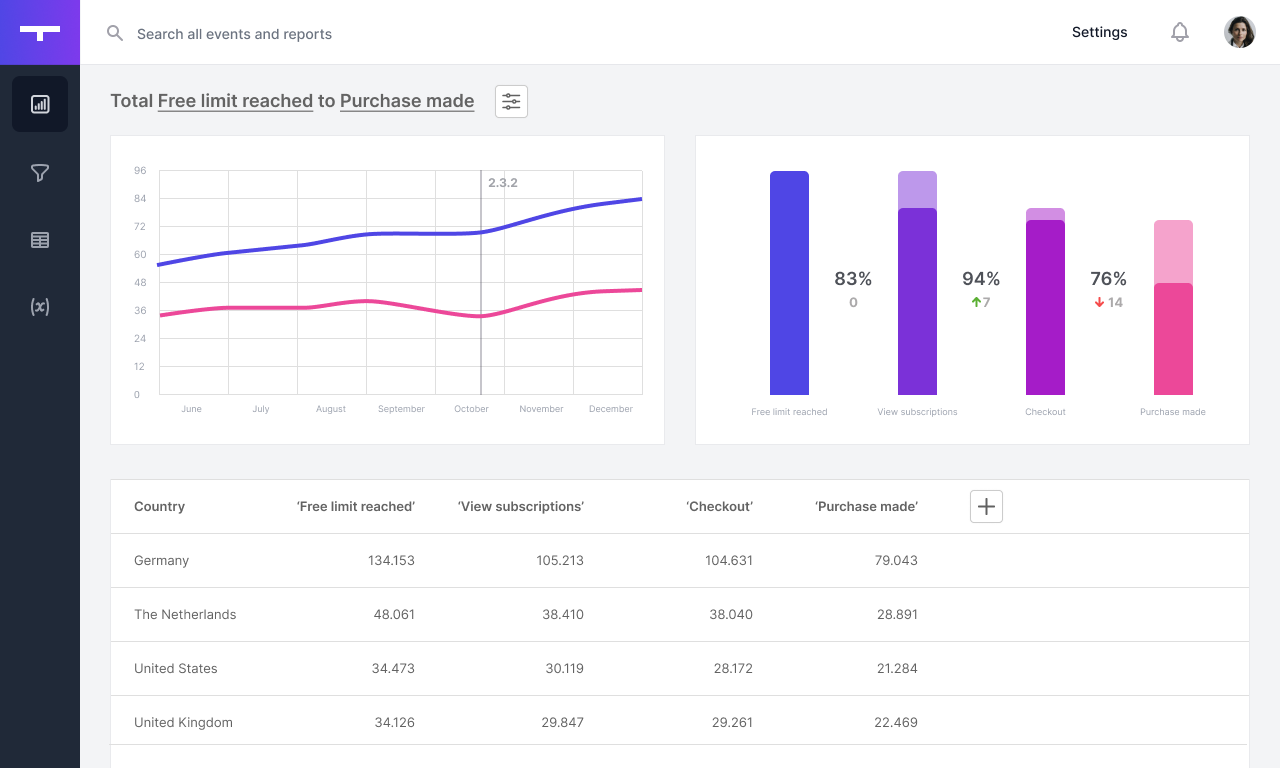Click the October label on the chart axis
This screenshot has height=768, width=1280.
point(471,409)
